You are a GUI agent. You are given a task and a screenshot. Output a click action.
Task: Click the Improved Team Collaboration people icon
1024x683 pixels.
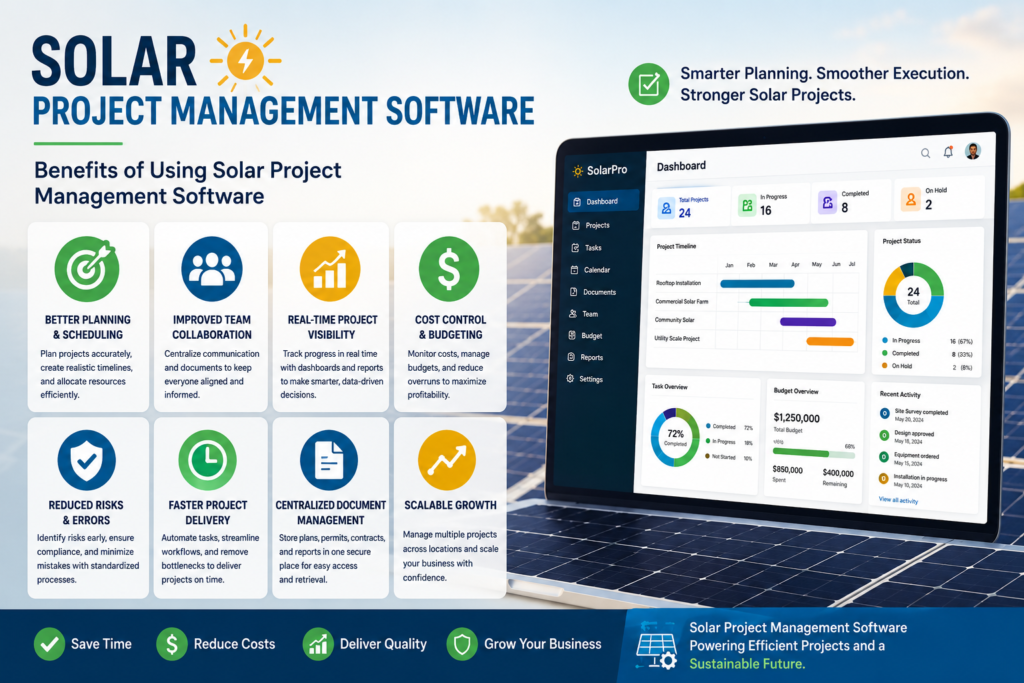pyautogui.click(x=212, y=268)
